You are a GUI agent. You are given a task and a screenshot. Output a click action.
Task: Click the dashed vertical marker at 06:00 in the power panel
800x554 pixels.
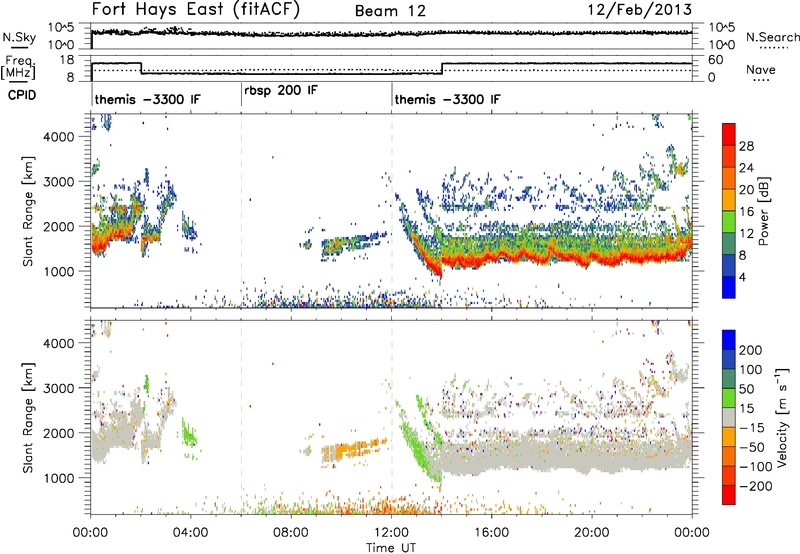click(241, 211)
